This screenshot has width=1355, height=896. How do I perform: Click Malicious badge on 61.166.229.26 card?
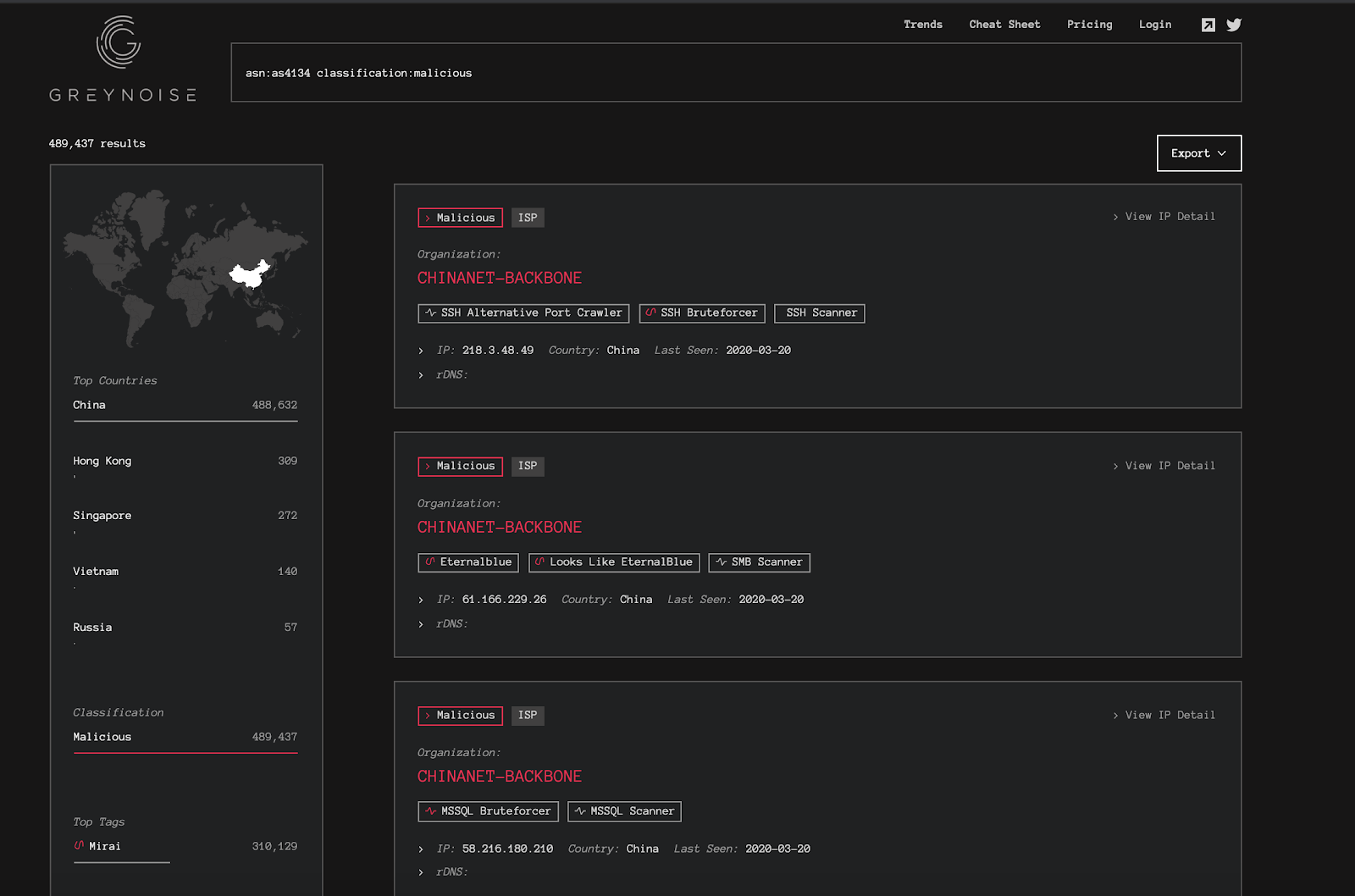coord(460,467)
